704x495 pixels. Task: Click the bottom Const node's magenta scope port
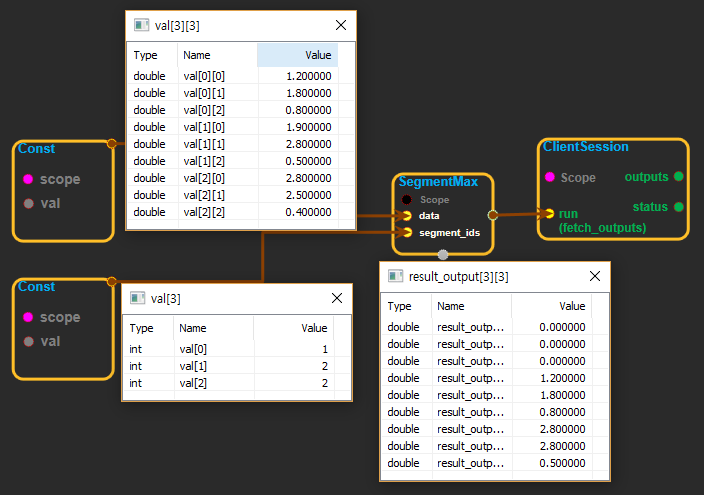(x=28, y=317)
